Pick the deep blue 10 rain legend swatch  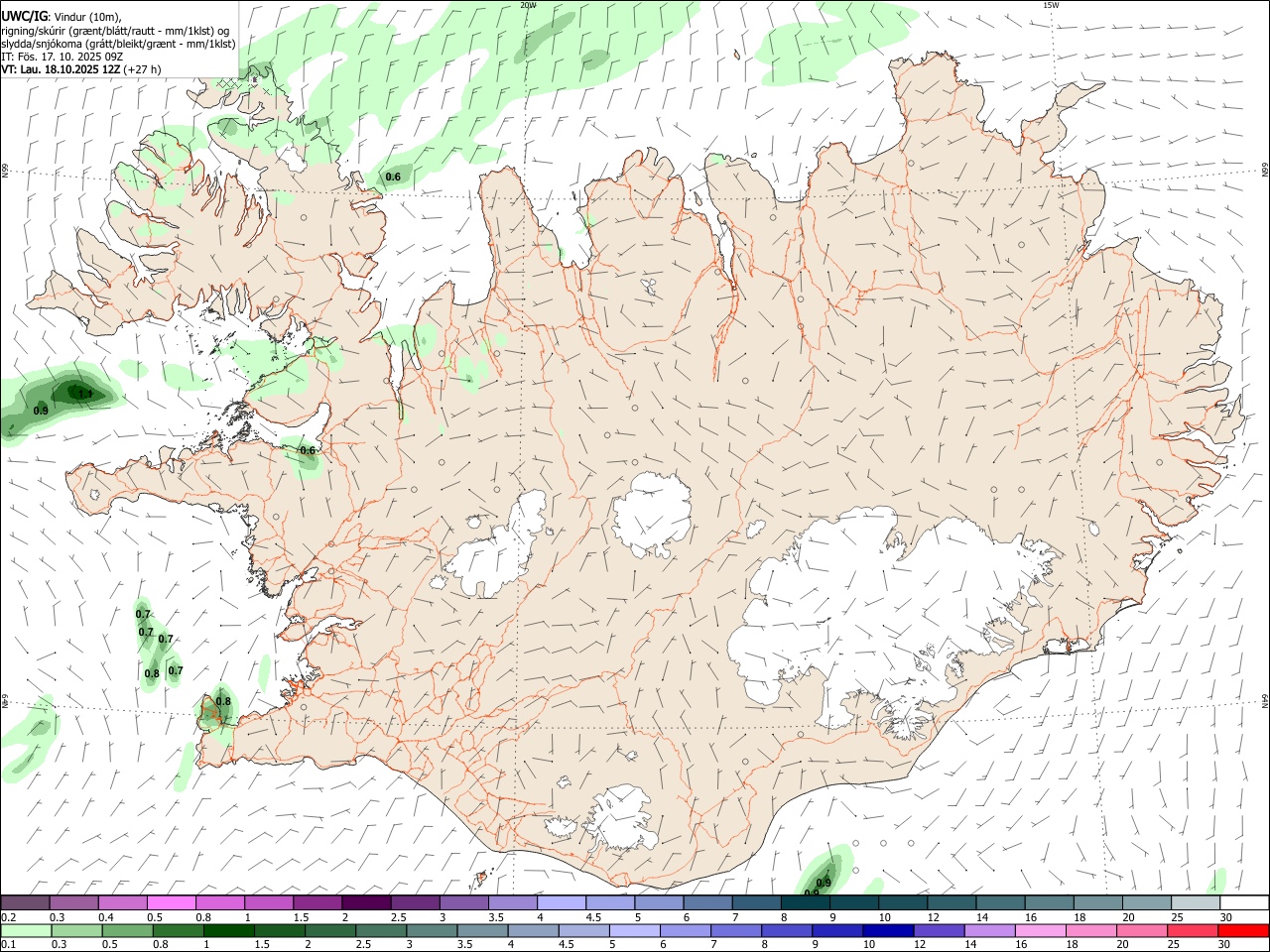(x=887, y=931)
